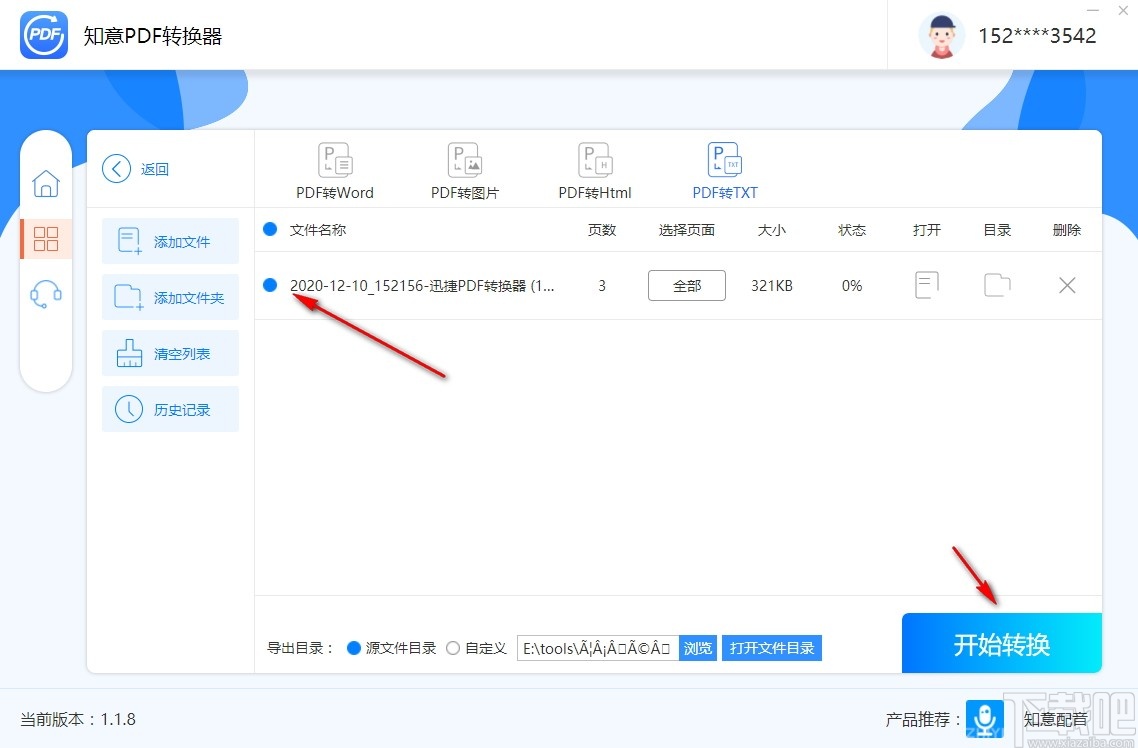Open the Home sidebar icon

[46, 183]
